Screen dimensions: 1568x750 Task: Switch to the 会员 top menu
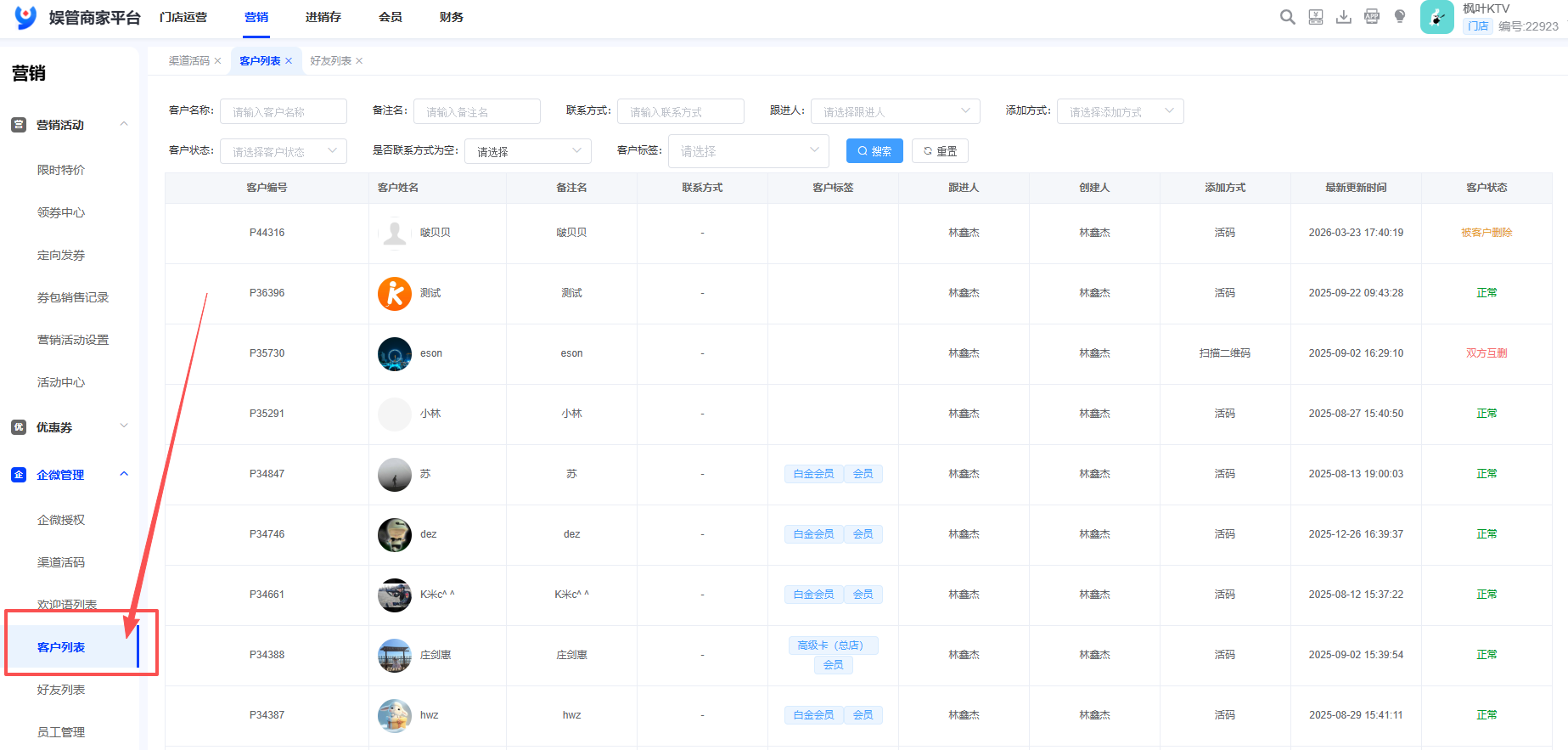[390, 17]
